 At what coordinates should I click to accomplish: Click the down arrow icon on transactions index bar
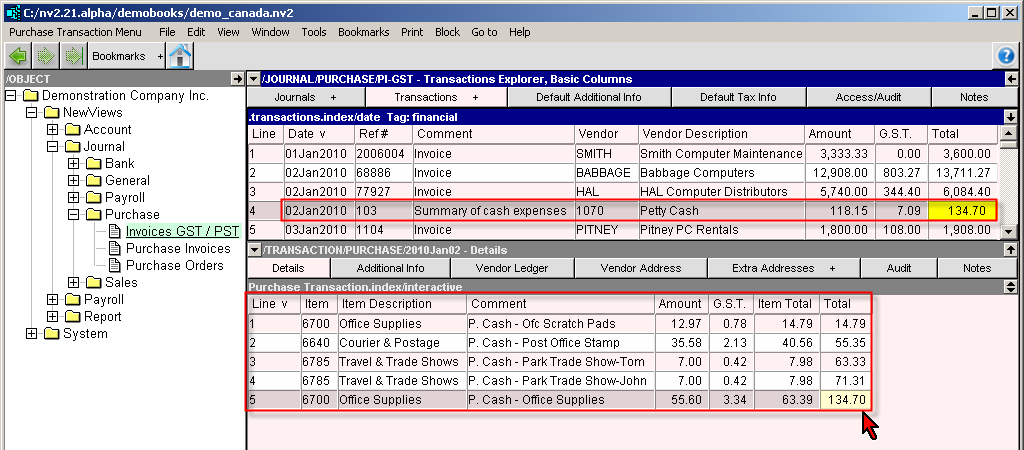1009,117
